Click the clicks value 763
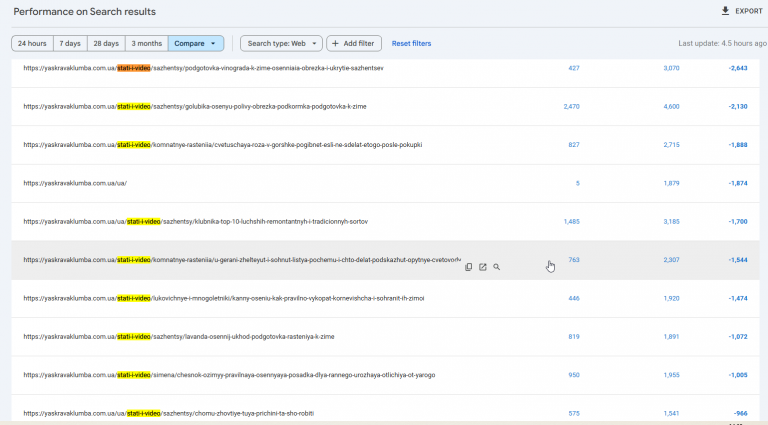 574,260
